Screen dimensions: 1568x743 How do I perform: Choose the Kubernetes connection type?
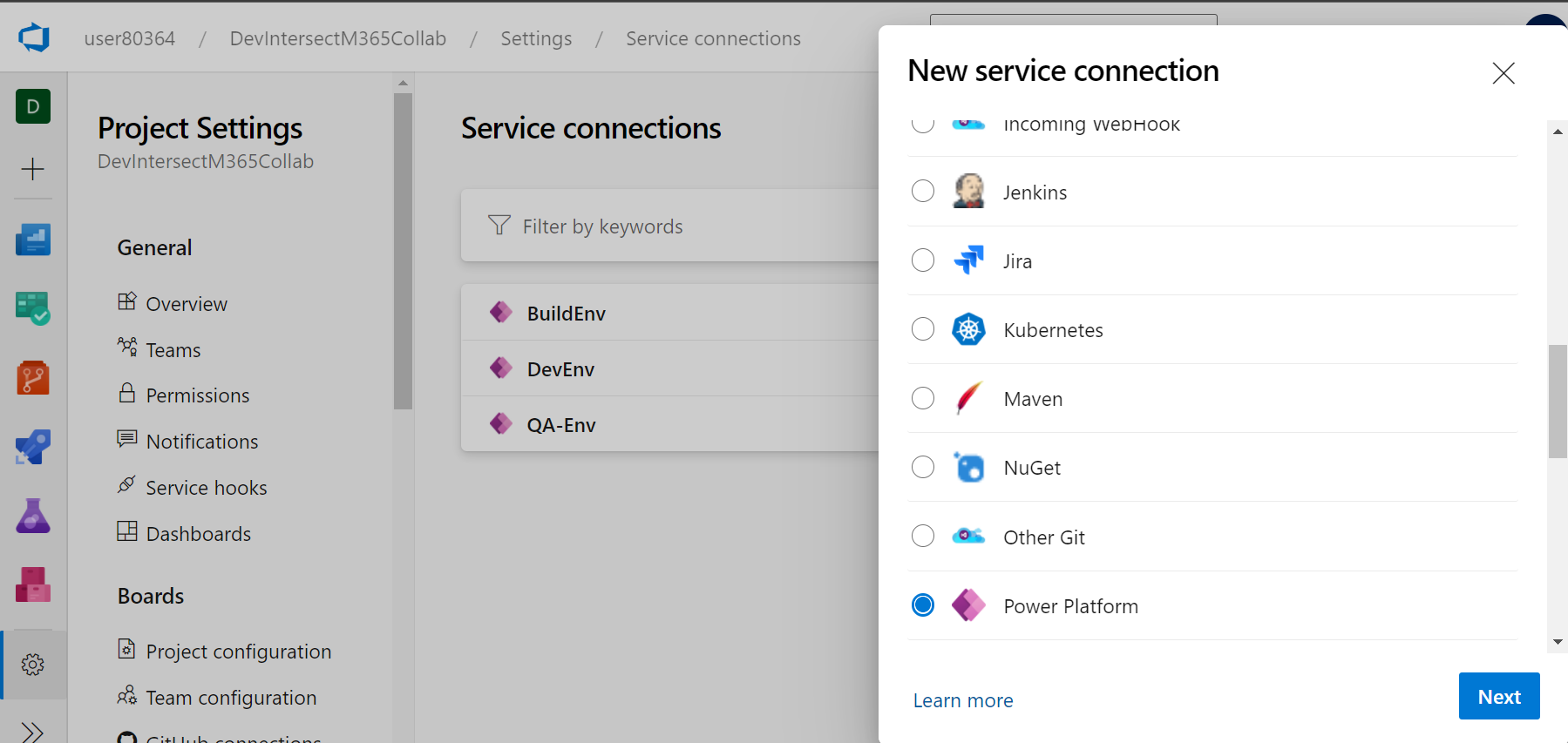(x=923, y=329)
